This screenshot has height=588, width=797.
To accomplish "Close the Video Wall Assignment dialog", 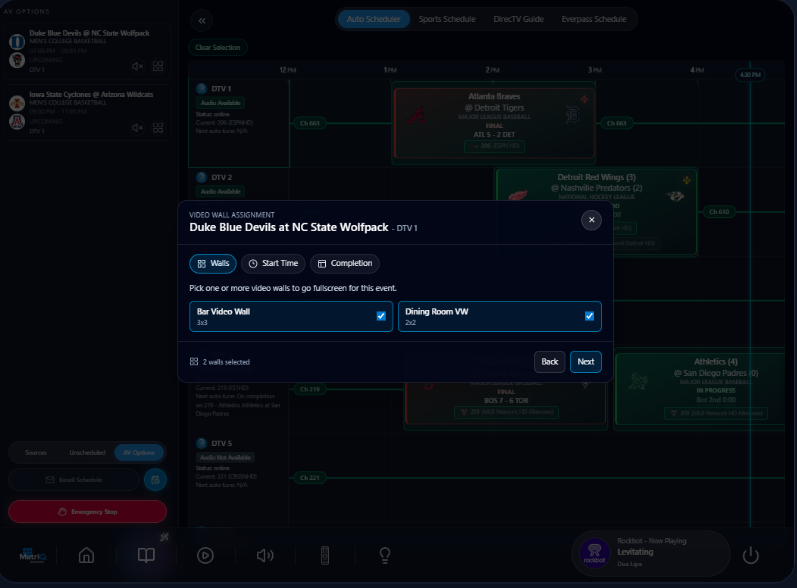I will pyautogui.click(x=591, y=220).
